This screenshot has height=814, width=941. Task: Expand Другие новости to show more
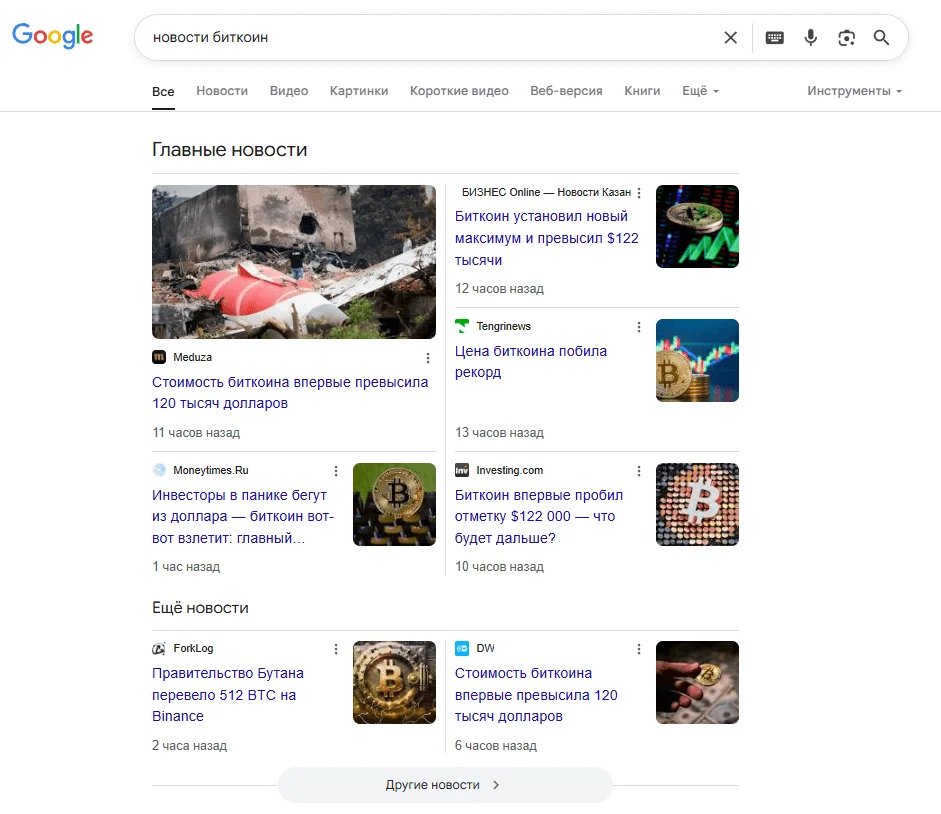coord(444,785)
